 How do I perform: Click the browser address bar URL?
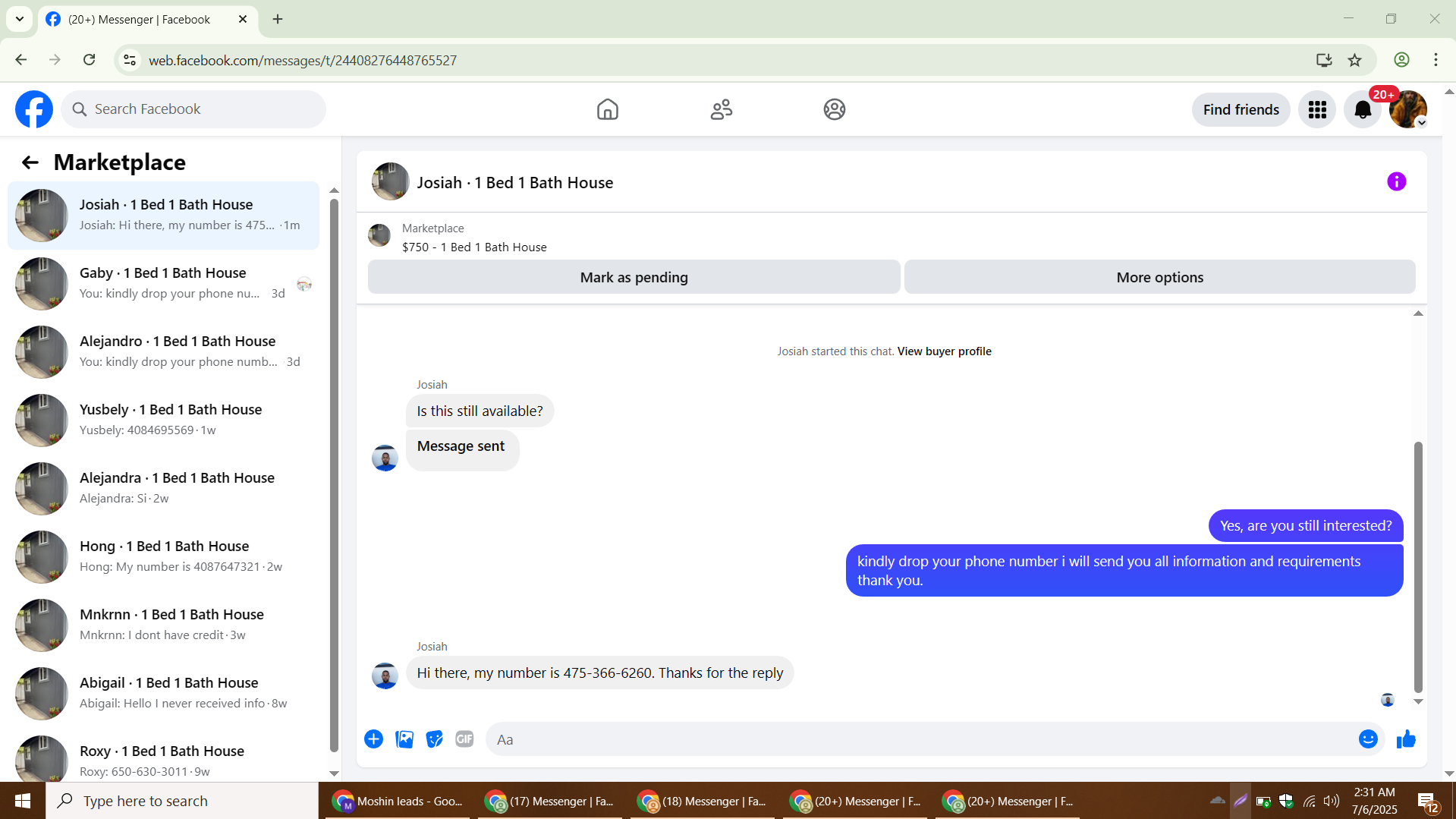pyautogui.click(x=302, y=60)
